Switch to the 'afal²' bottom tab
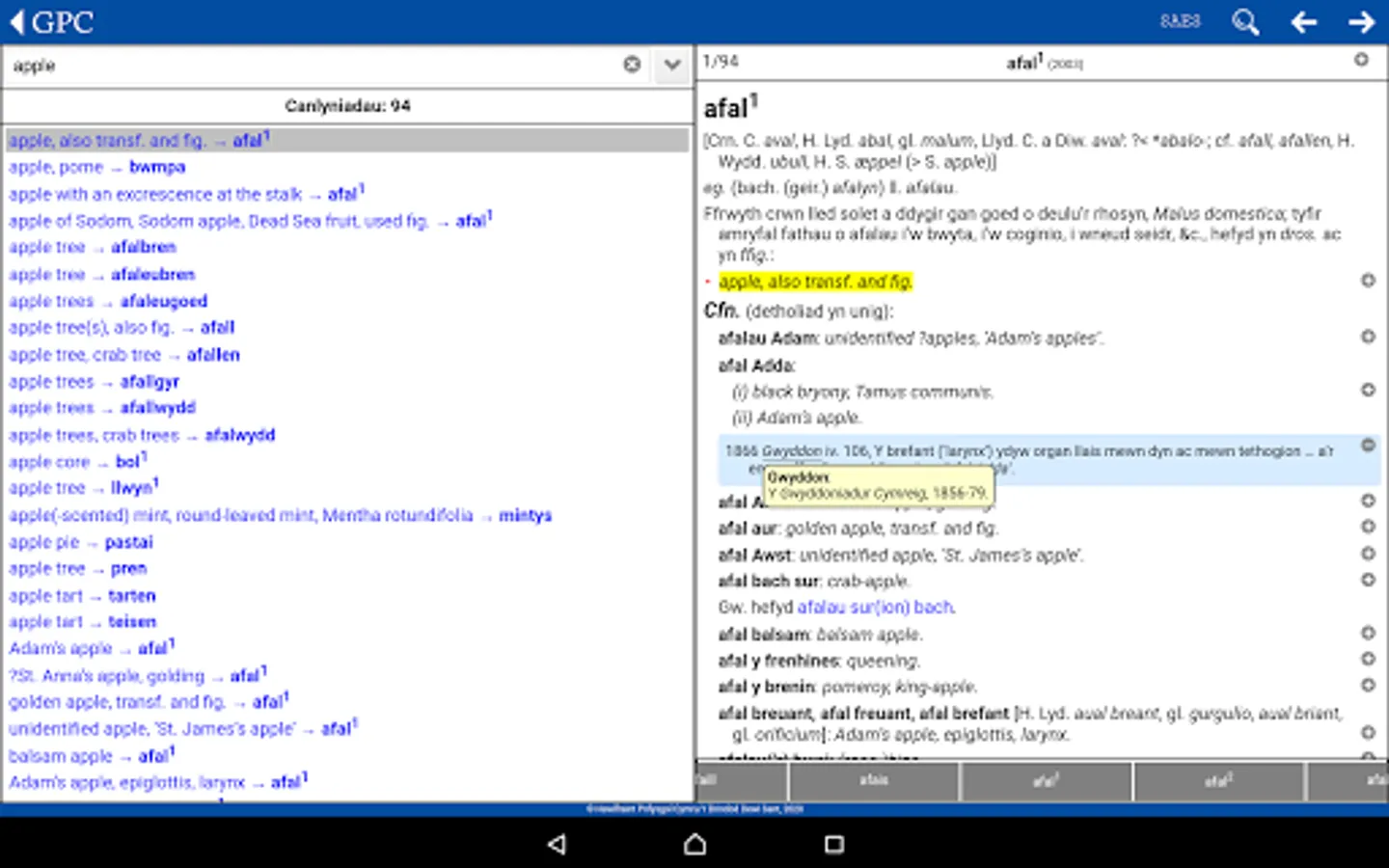Screen dimensions: 1389x868 pyautogui.click(x=1217, y=780)
